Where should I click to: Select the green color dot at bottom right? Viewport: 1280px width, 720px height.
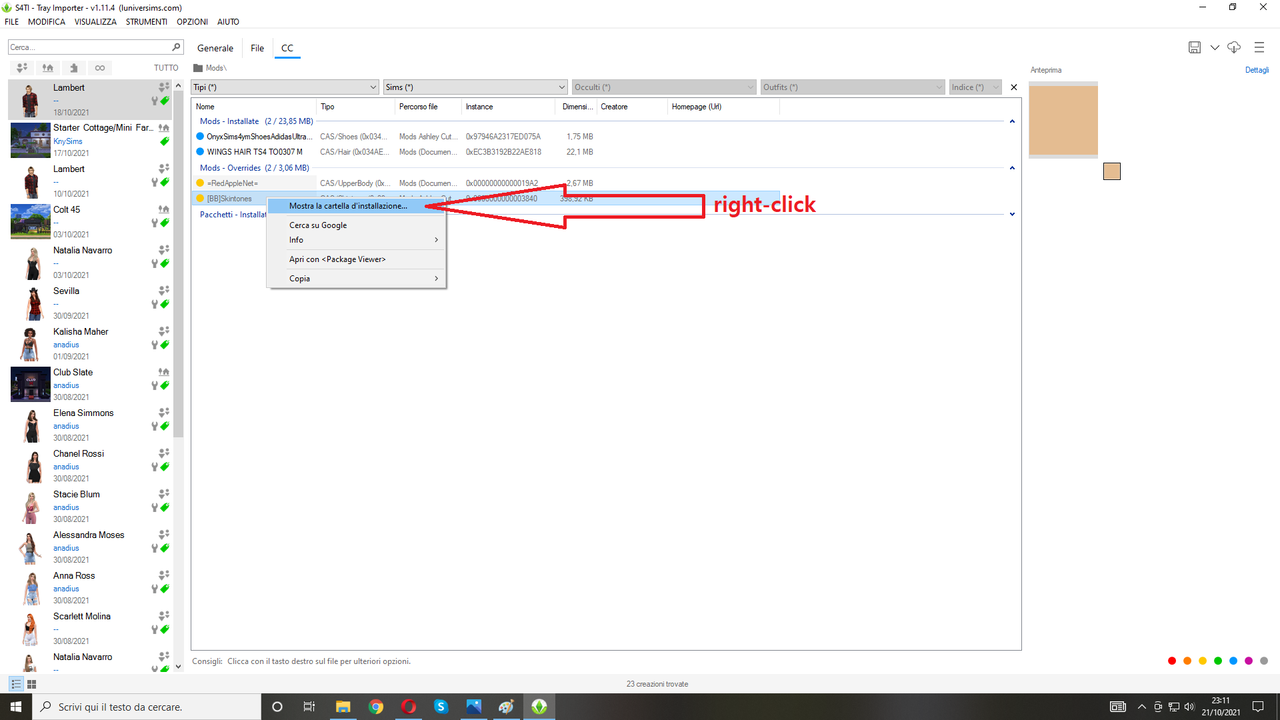pos(1218,660)
